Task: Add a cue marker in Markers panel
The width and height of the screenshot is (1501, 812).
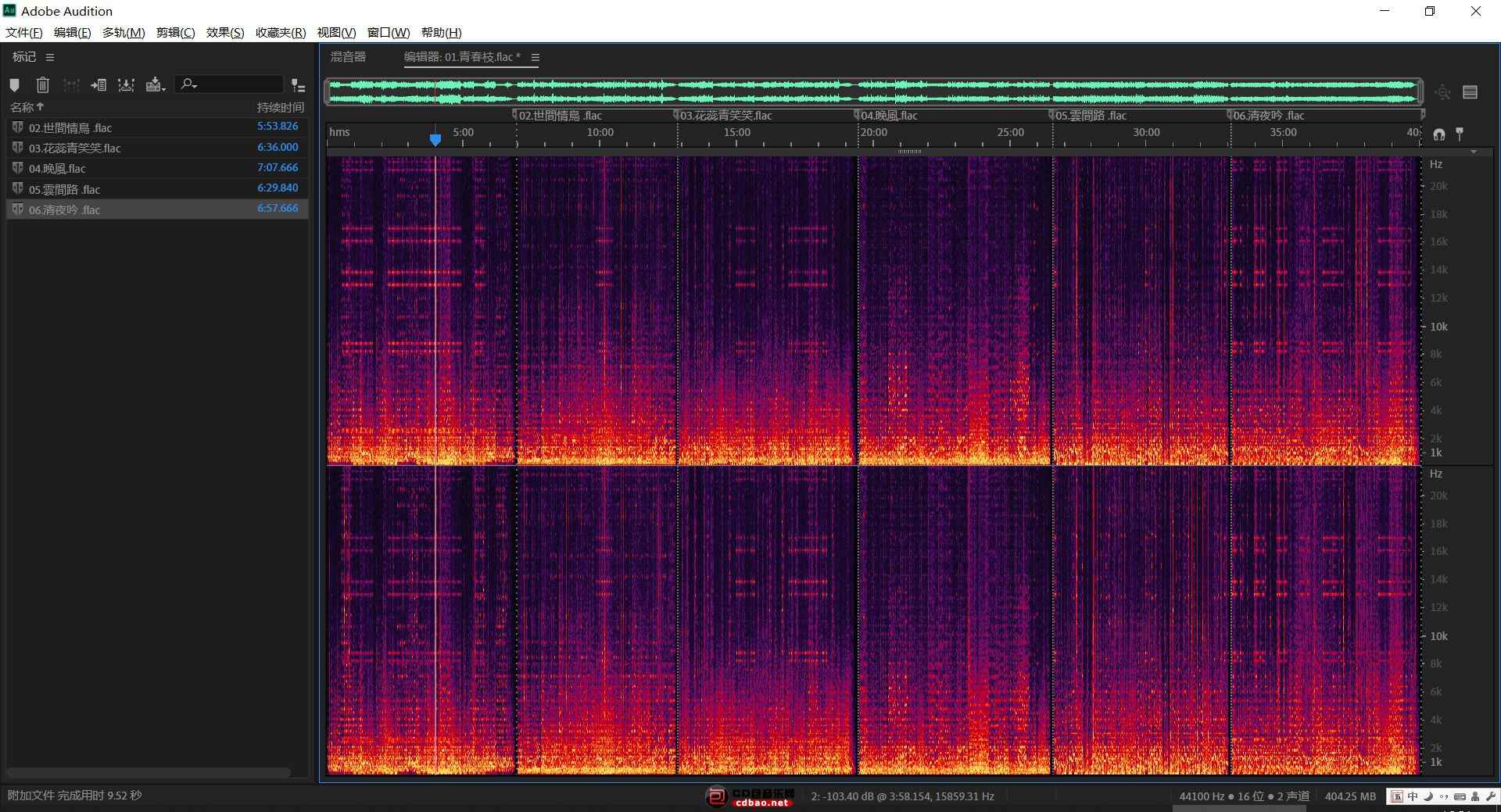Action: coord(15,85)
